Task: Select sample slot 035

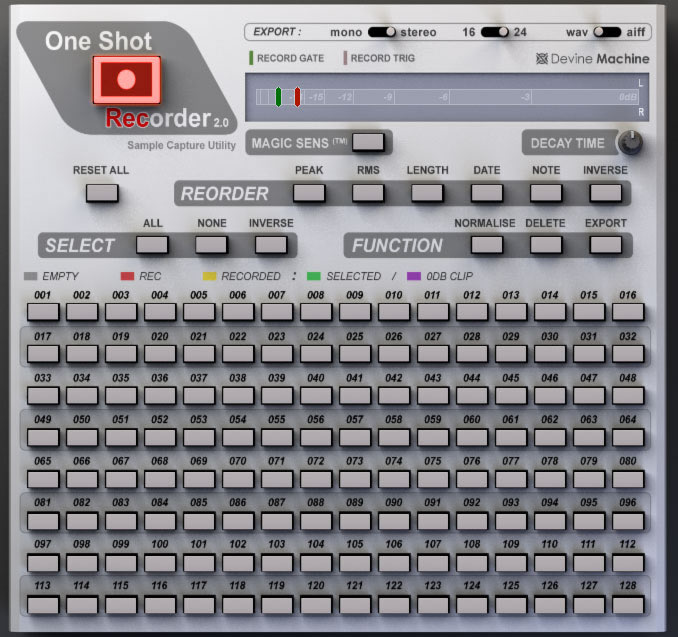Action: point(121,395)
